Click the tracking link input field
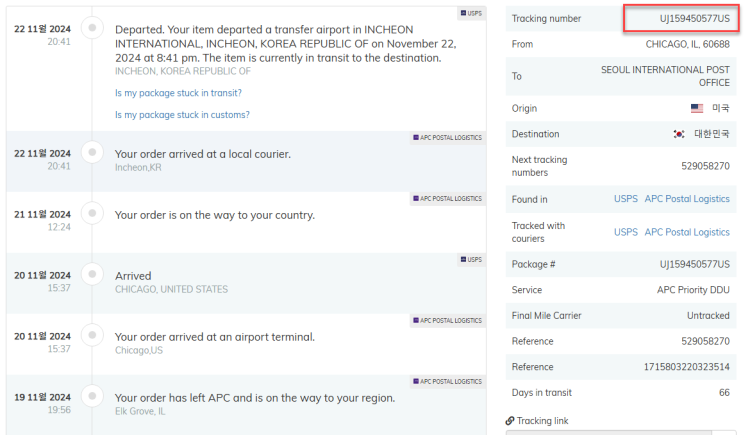 click(x=609, y=432)
